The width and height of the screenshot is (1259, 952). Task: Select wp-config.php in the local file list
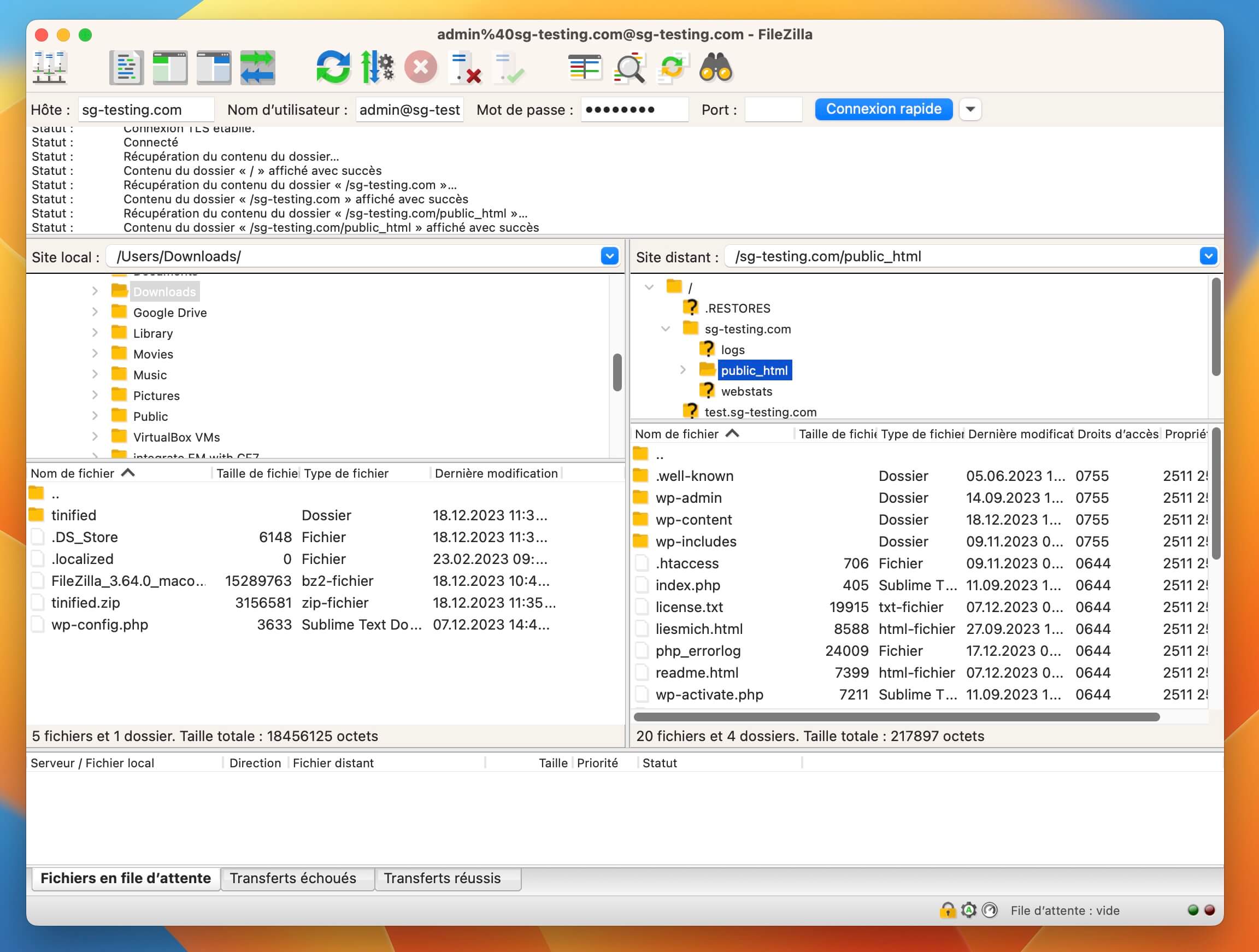click(x=326, y=625)
